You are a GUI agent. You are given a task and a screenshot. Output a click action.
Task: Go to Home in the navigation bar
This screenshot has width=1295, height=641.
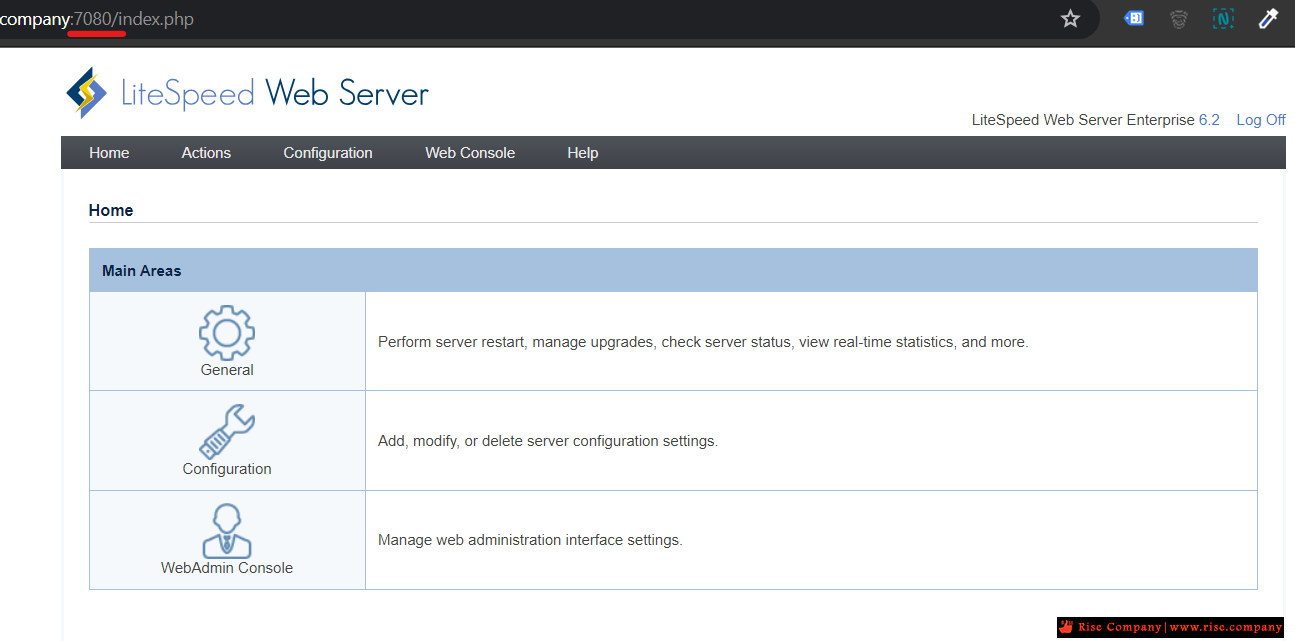click(109, 153)
